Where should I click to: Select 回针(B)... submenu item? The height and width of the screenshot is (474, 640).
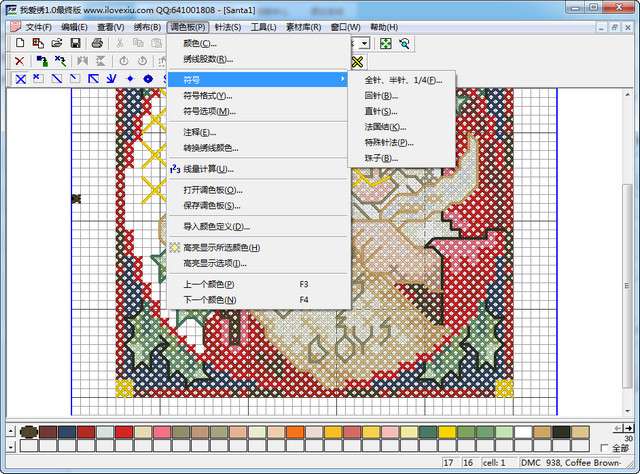402,96
